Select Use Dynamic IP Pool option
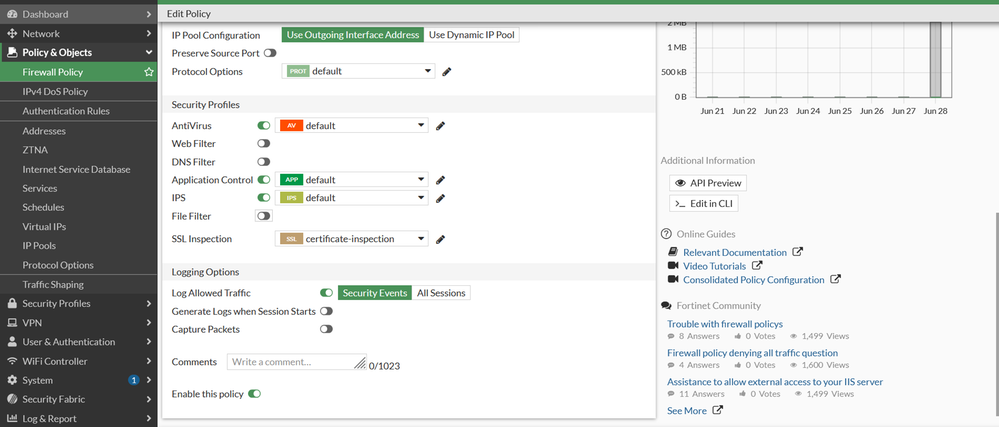999x427 pixels. 473,35
